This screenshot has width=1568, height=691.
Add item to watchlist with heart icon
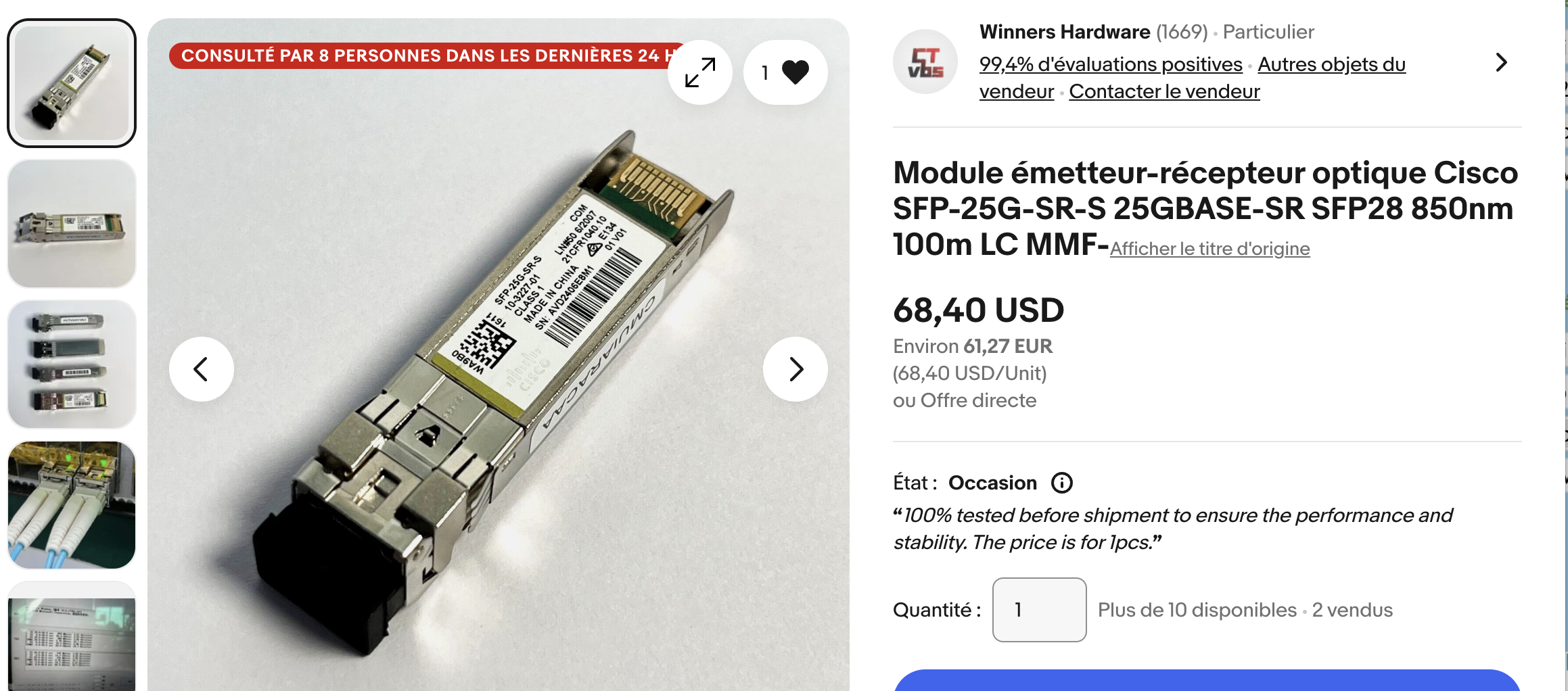click(785, 72)
